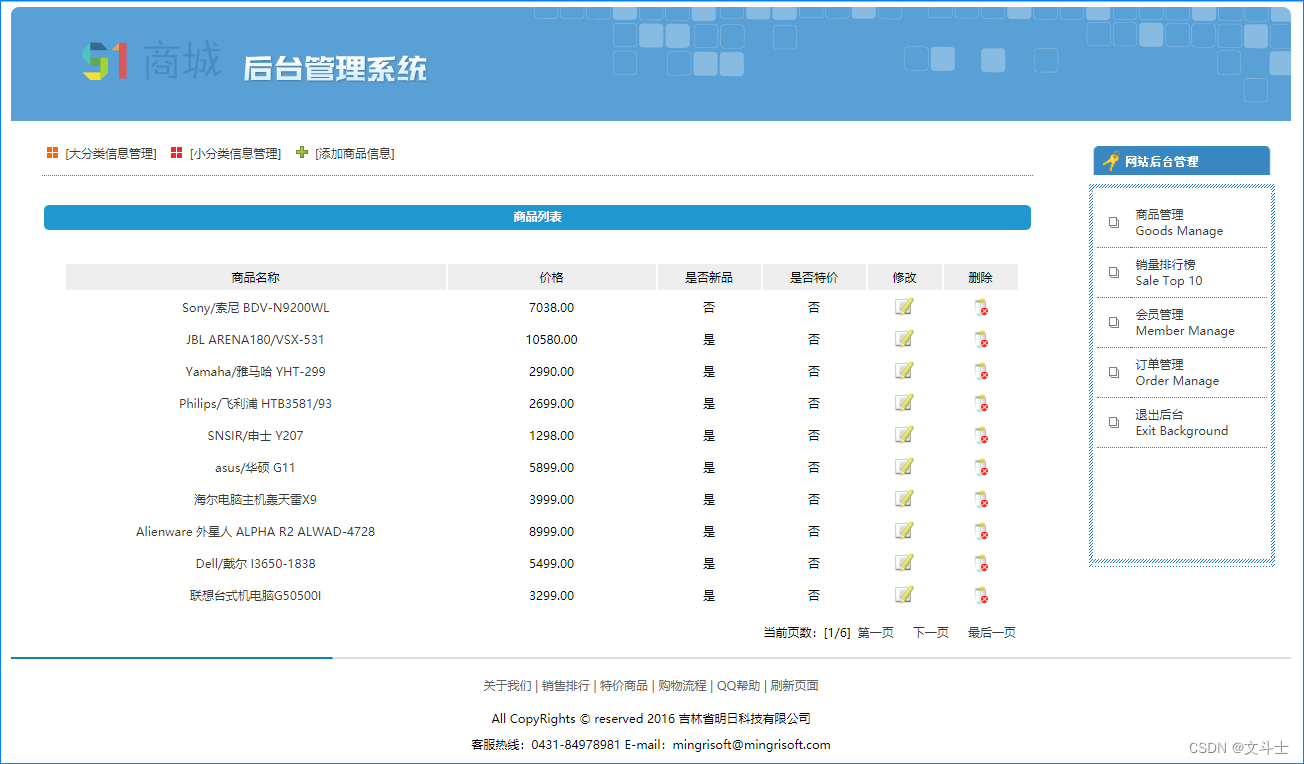Click page icon beside 订单管理 Order Manage
Image resolution: width=1304 pixels, height=764 pixels.
click(1114, 372)
